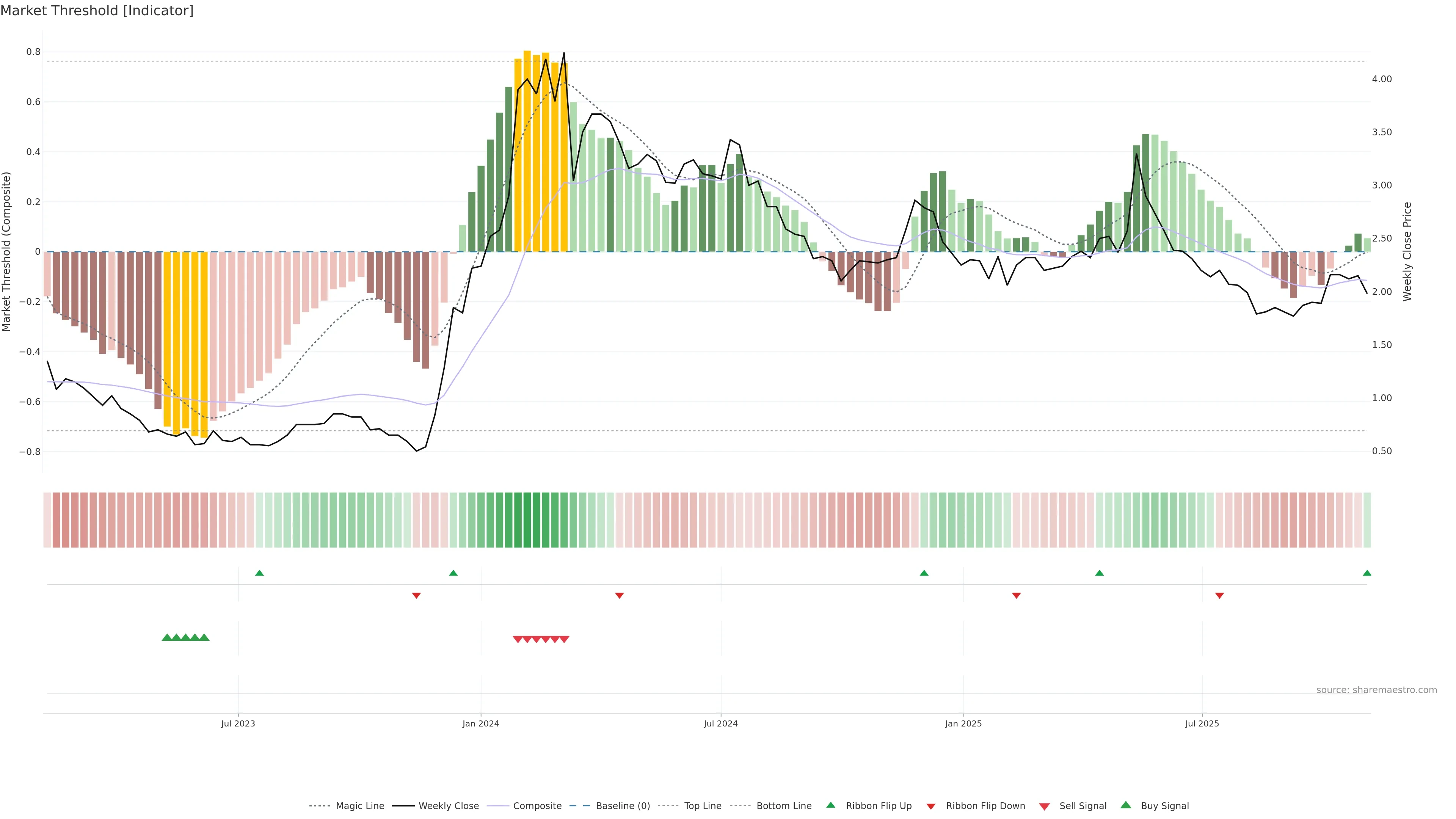Toggle the Top Line legend entry
Image resolution: width=1456 pixels, height=819 pixels.
click(703, 806)
